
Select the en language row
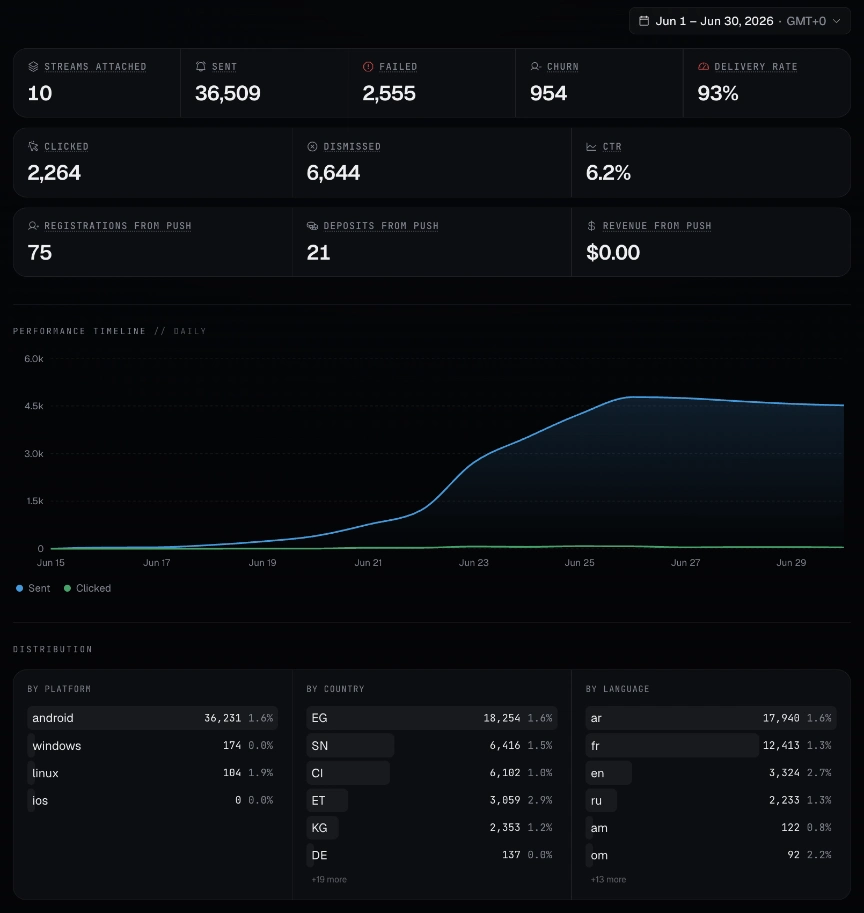(x=711, y=773)
